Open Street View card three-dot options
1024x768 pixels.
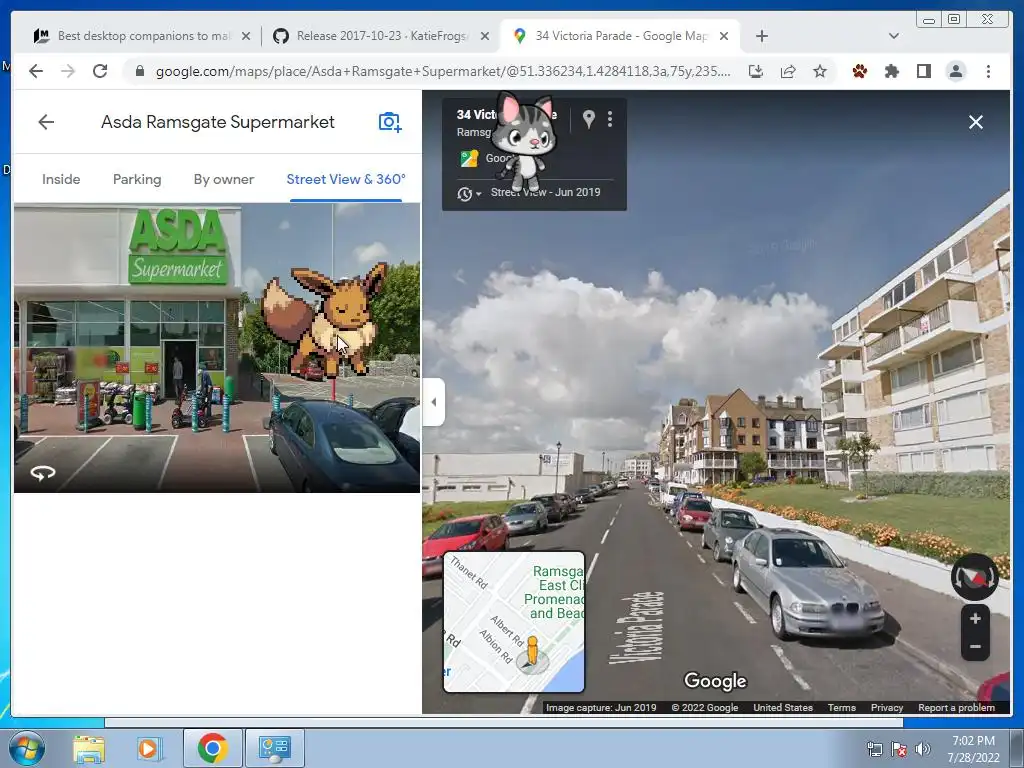[x=610, y=119]
